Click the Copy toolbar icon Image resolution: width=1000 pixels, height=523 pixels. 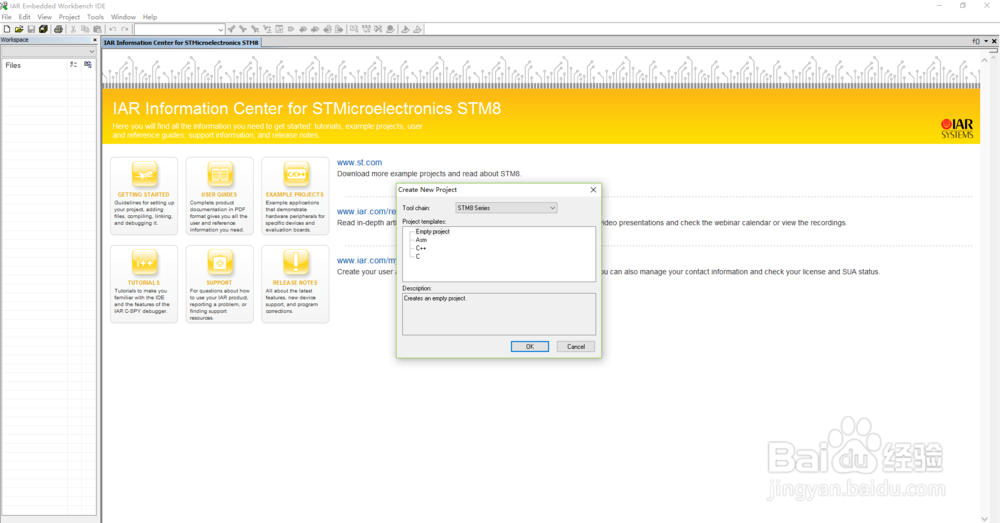tap(85, 29)
